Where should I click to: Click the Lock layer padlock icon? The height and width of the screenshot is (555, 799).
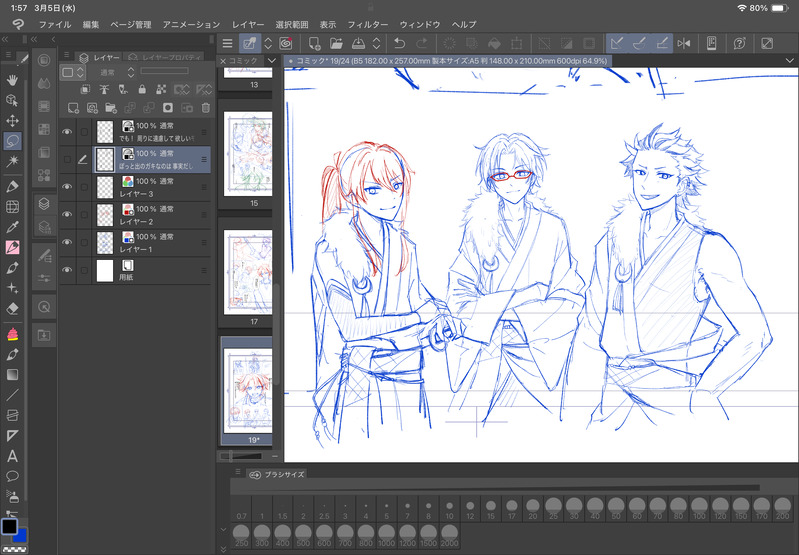[x=142, y=89]
